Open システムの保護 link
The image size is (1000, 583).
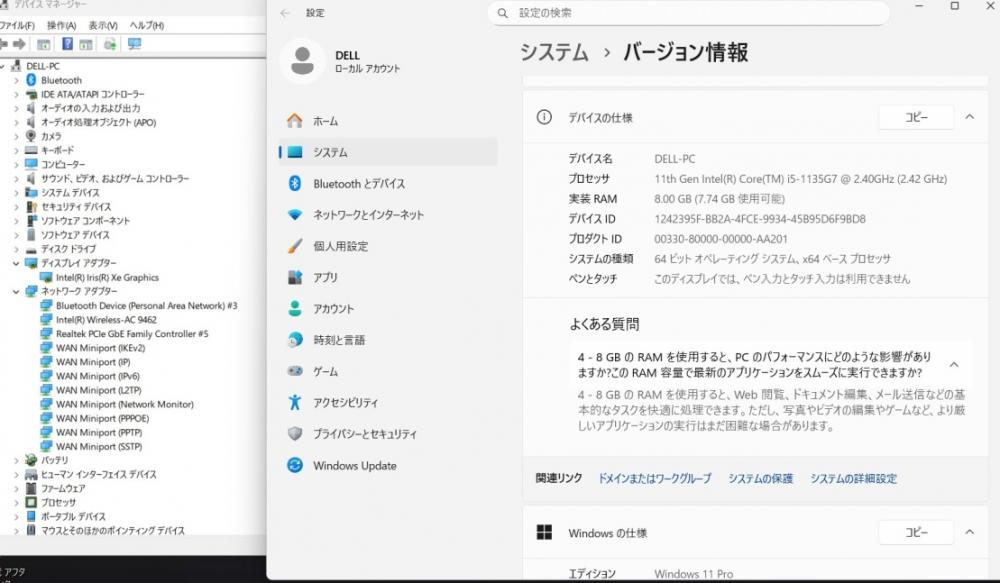pyautogui.click(x=760, y=478)
